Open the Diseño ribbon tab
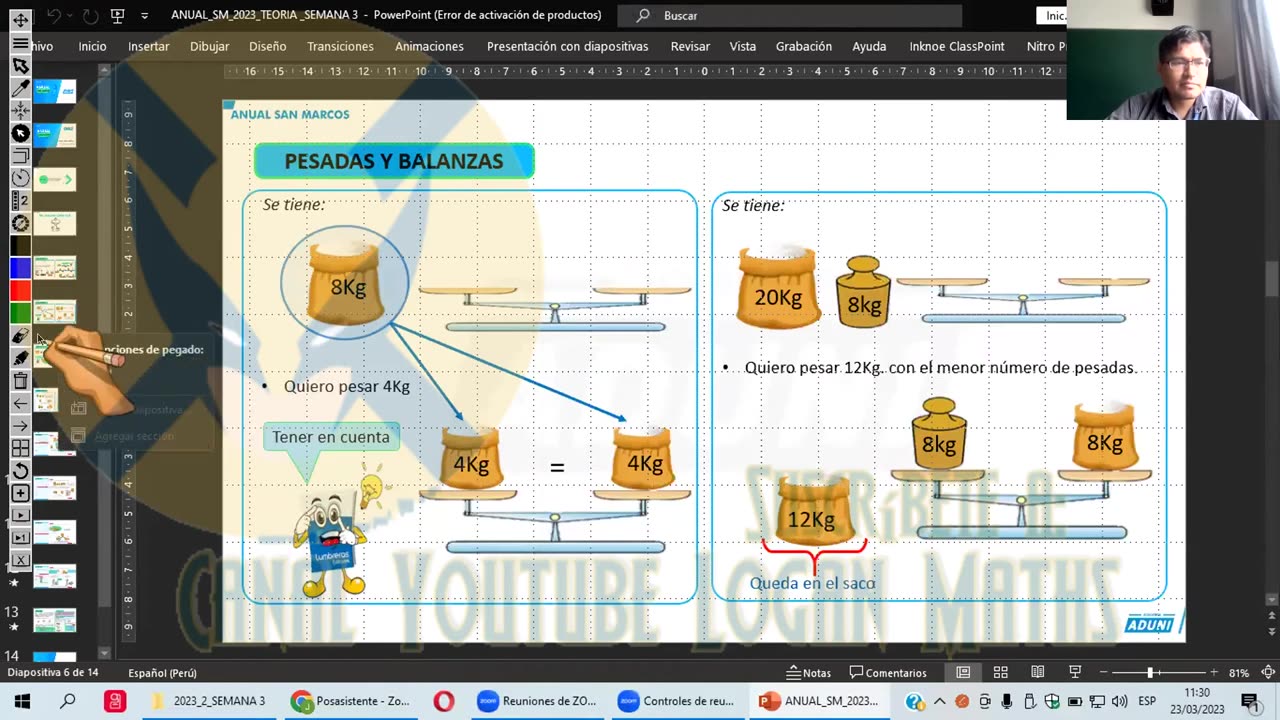 [267, 46]
